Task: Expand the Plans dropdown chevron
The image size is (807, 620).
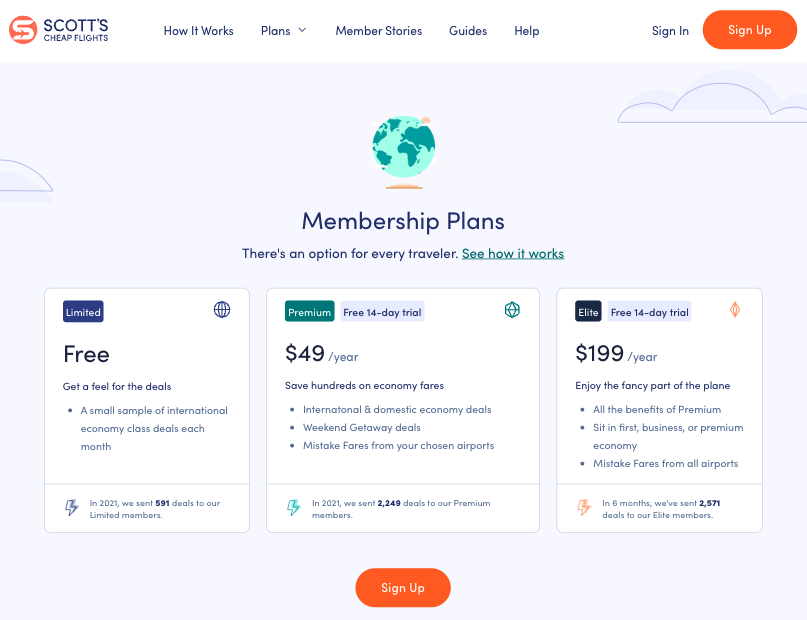Action: tap(303, 30)
